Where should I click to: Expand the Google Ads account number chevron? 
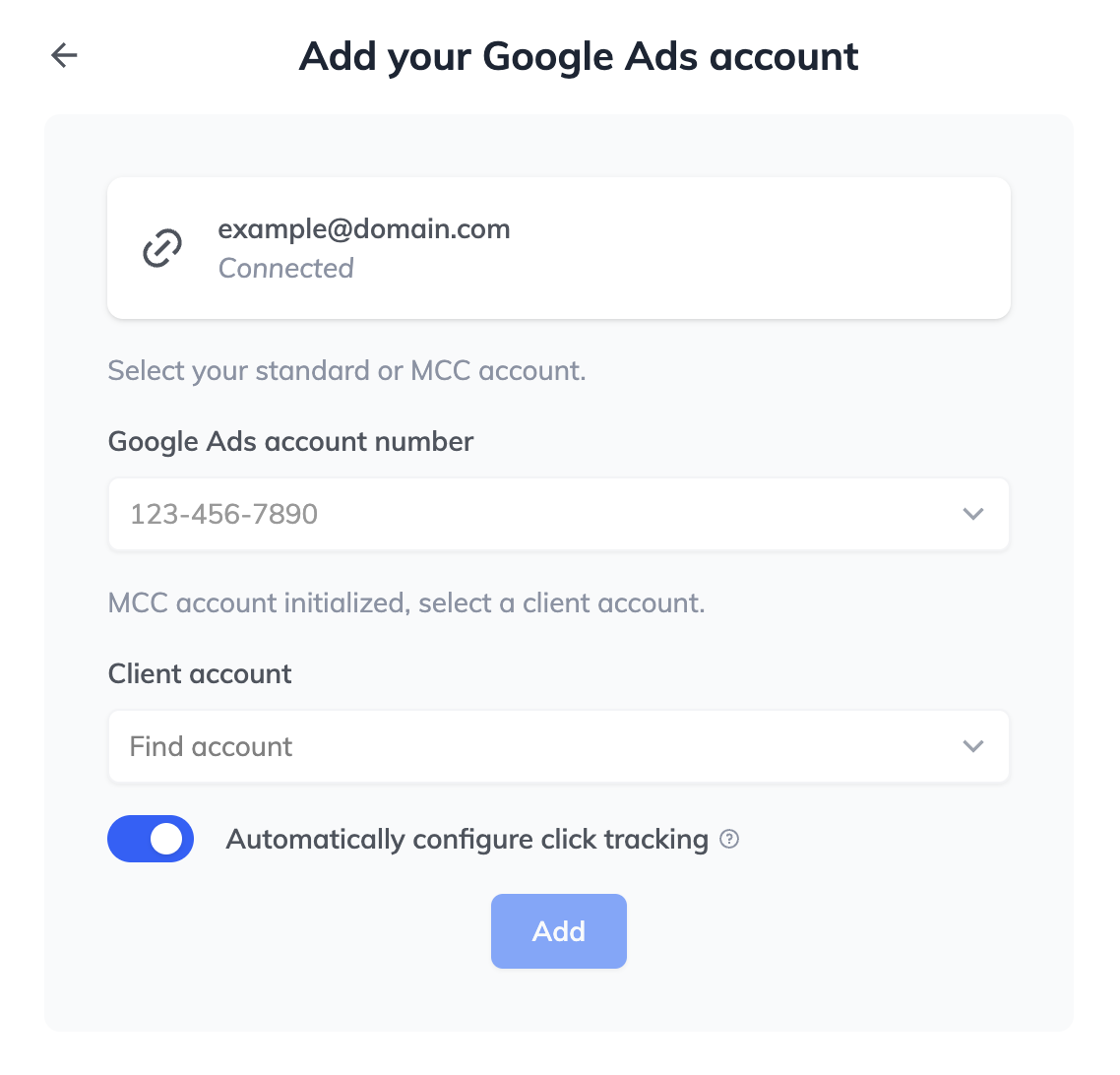[972, 514]
